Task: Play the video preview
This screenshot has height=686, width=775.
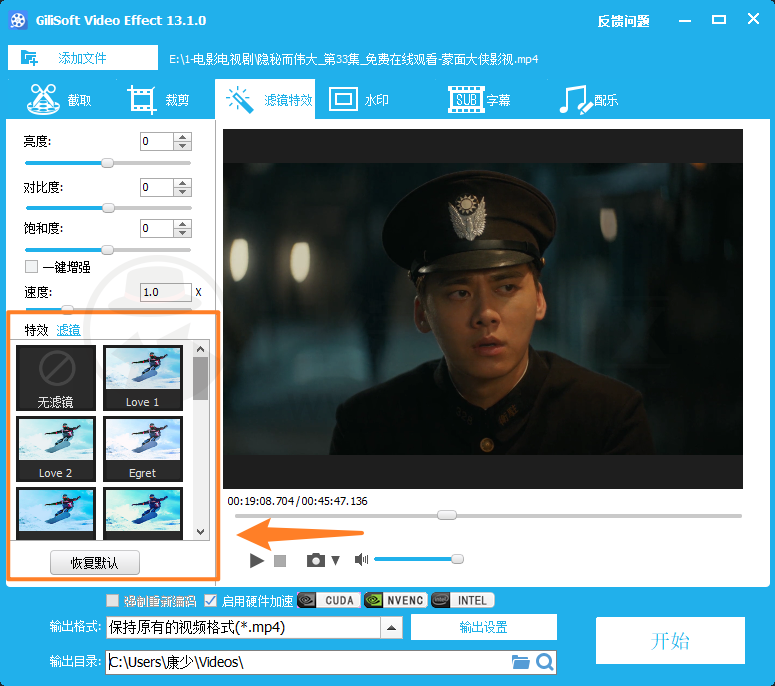Action: pyautogui.click(x=257, y=560)
